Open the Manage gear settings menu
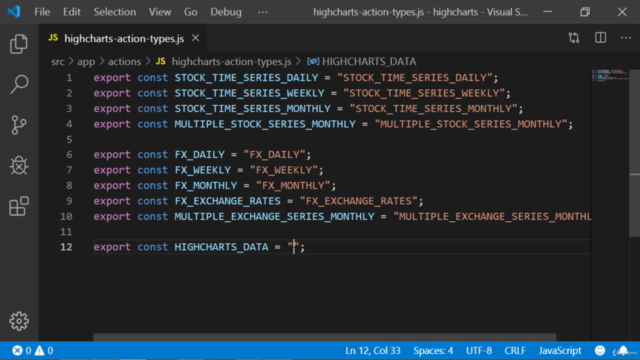The height and width of the screenshot is (360, 640). (x=19, y=321)
